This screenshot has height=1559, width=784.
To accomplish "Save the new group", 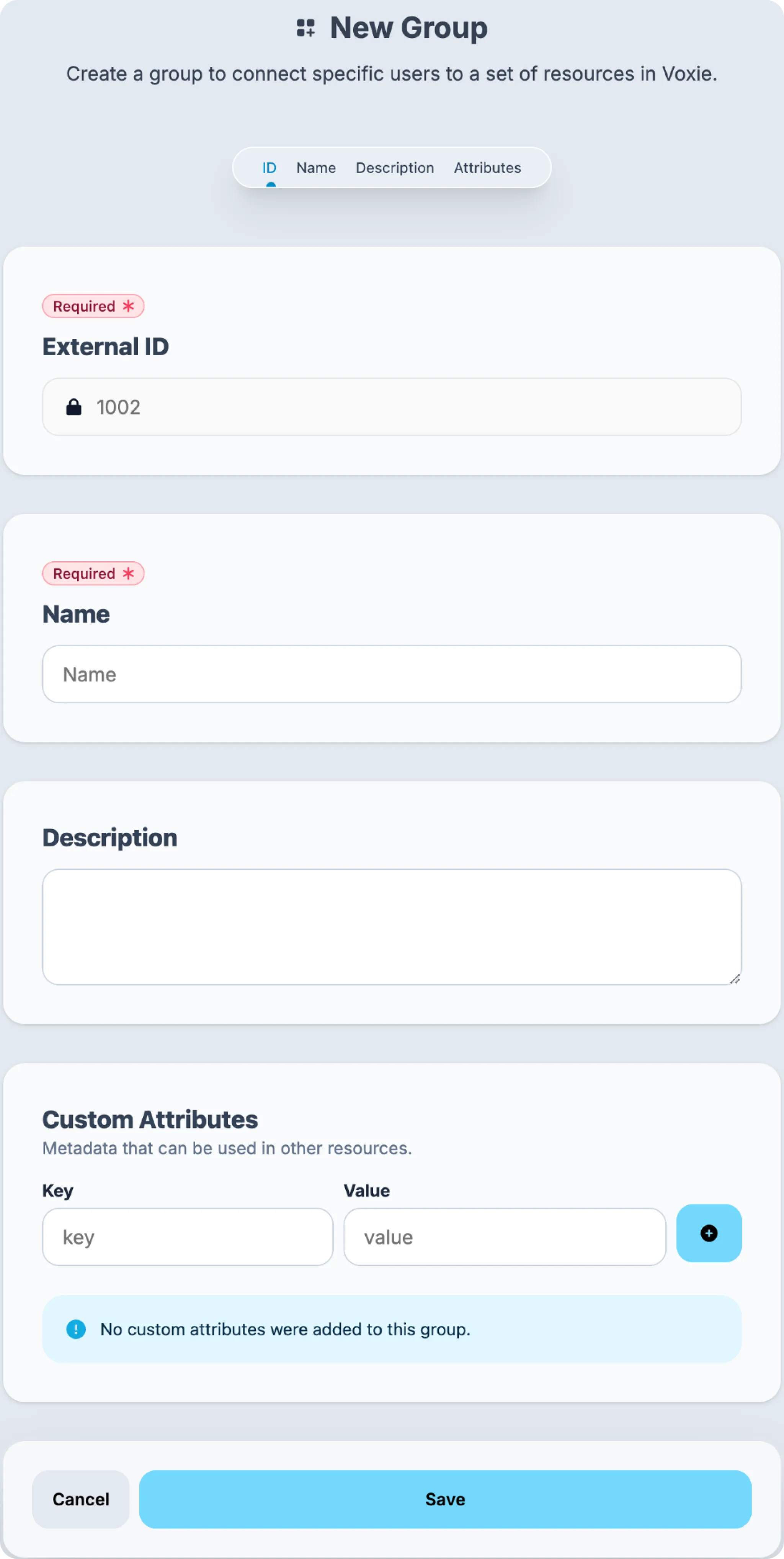I will [x=445, y=1499].
